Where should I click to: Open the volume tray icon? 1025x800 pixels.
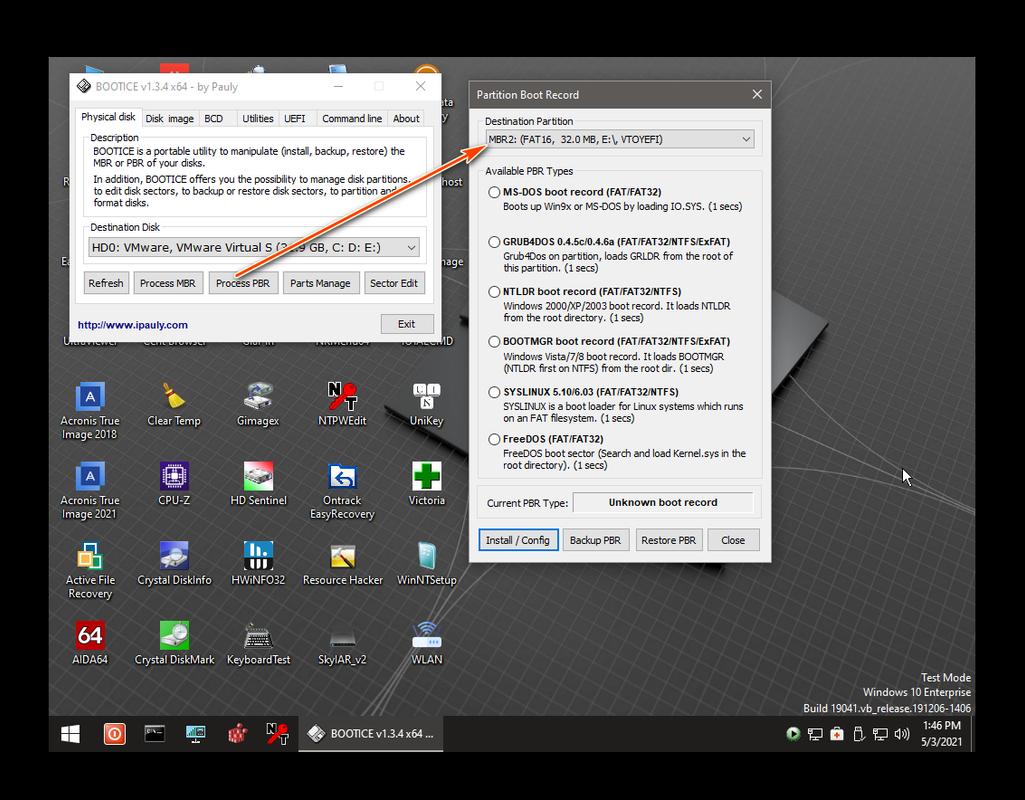click(x=902, y=734)
